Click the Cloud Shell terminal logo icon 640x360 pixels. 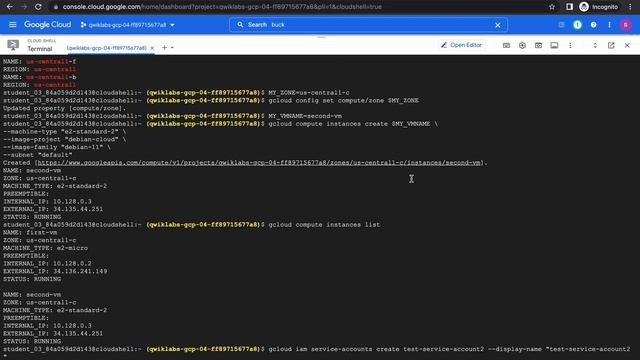pos(13,45)
